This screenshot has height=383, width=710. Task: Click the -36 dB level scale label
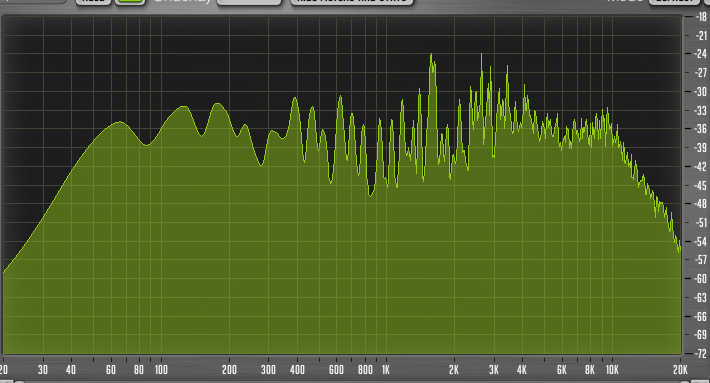click(x=700, y=129)
